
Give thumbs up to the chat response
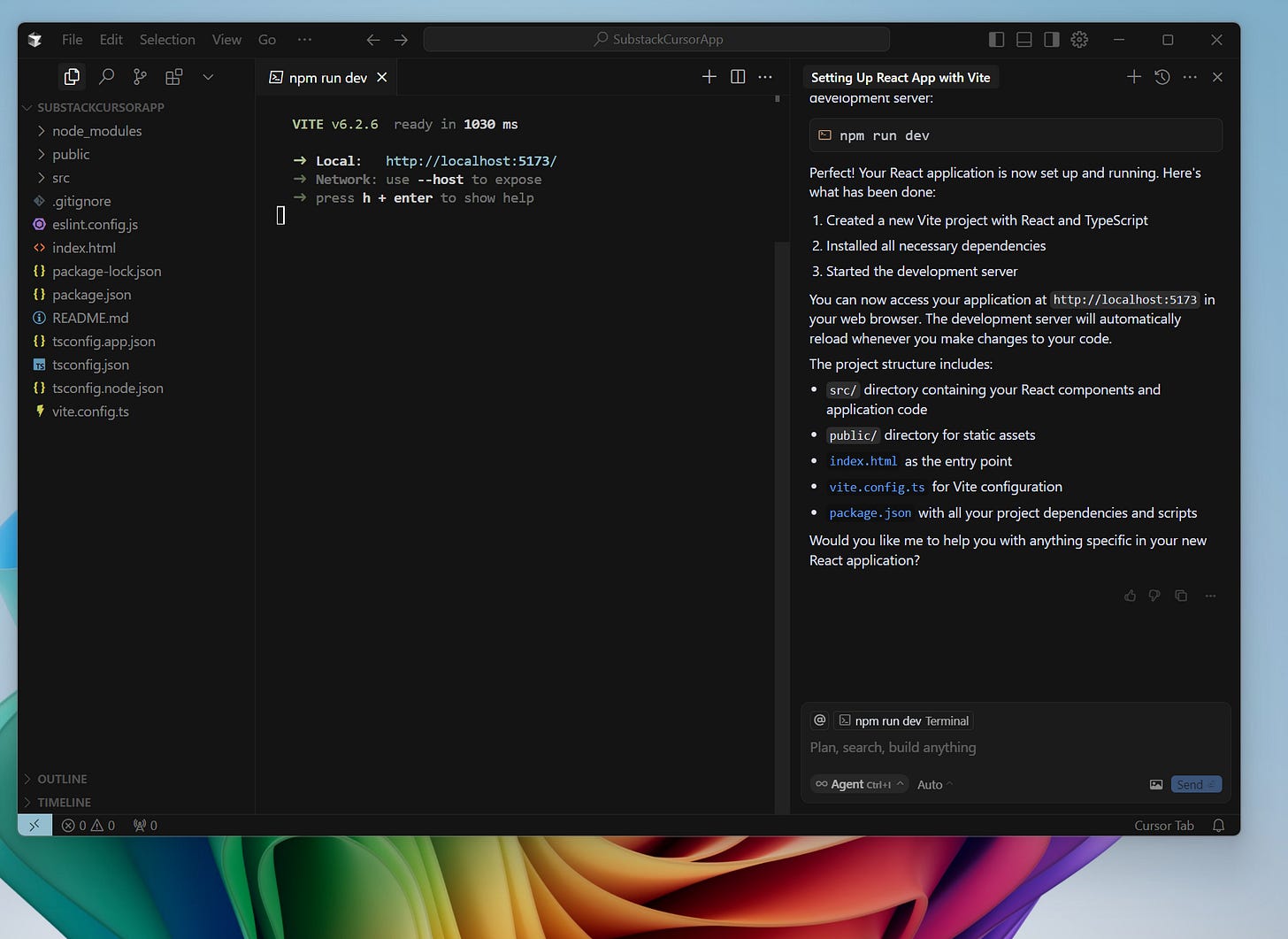click(x=1130, y=596)
